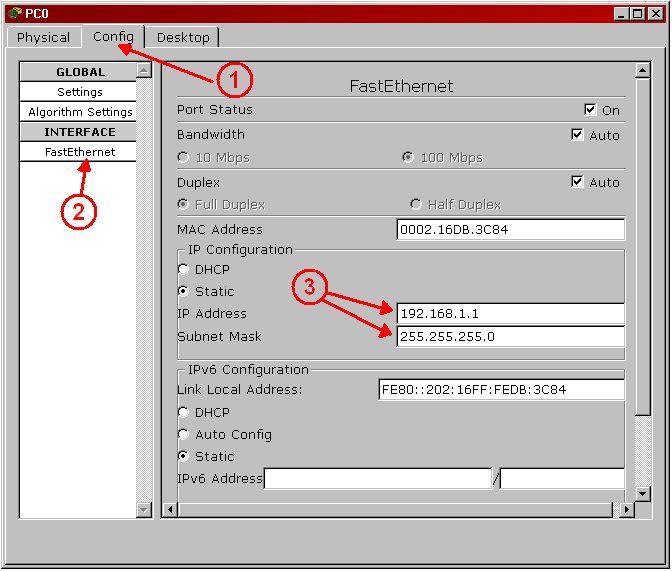Viewport: 672px width, 571px height.
Task: Click the Bandwidth label
Action: point(211,135)
